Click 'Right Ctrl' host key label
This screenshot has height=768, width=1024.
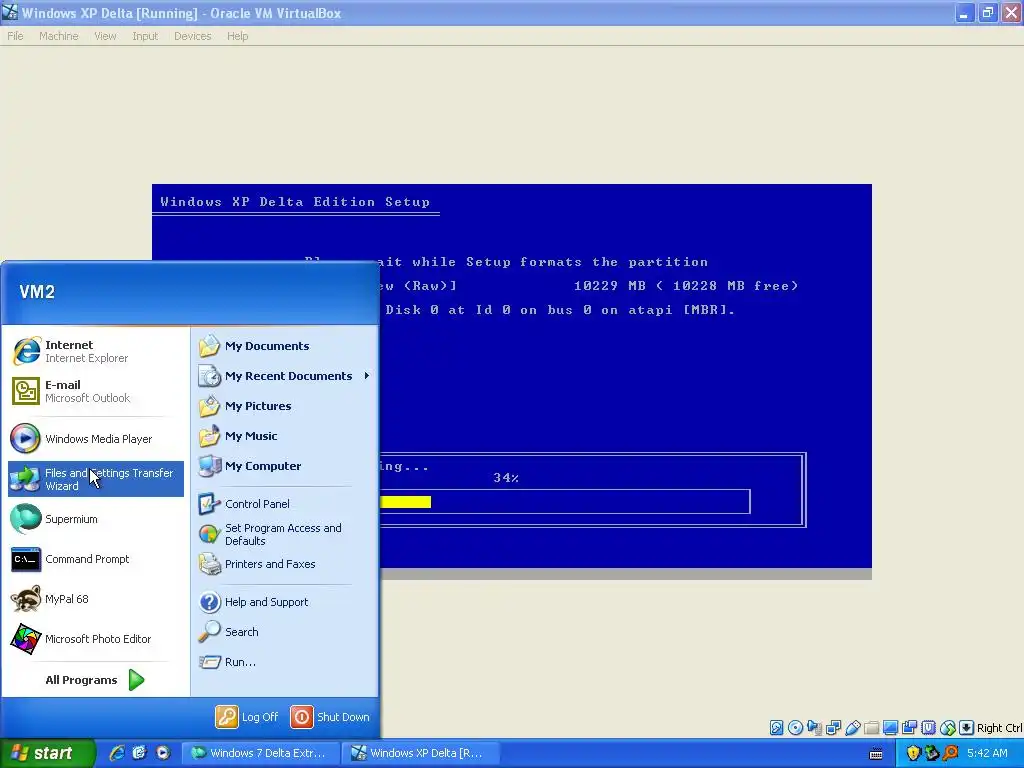click(x=1000, y=728)
